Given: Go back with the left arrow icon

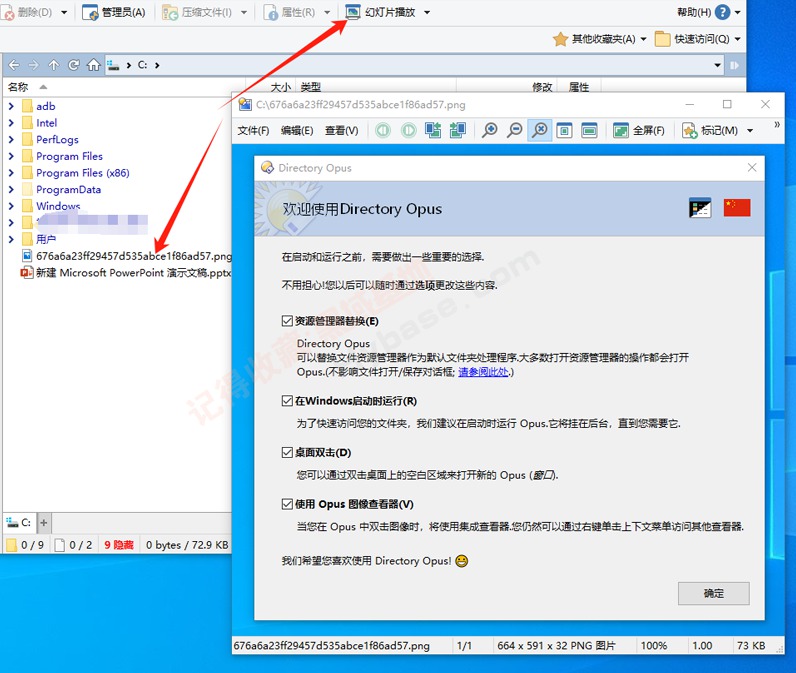Looking at the screenshot, I should coord(14,65).
